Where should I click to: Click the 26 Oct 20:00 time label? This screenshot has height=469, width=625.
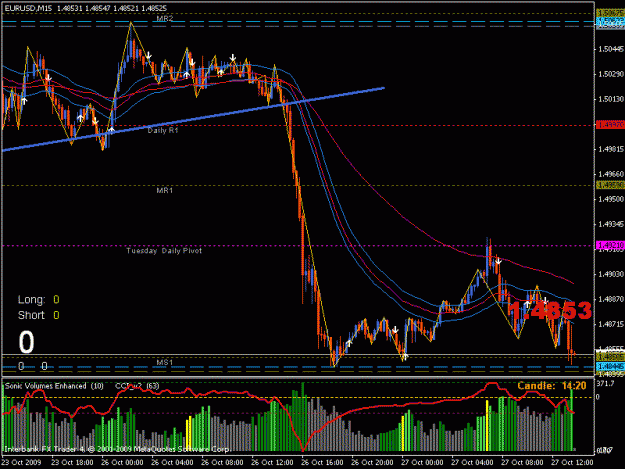[x=372, y=462]
